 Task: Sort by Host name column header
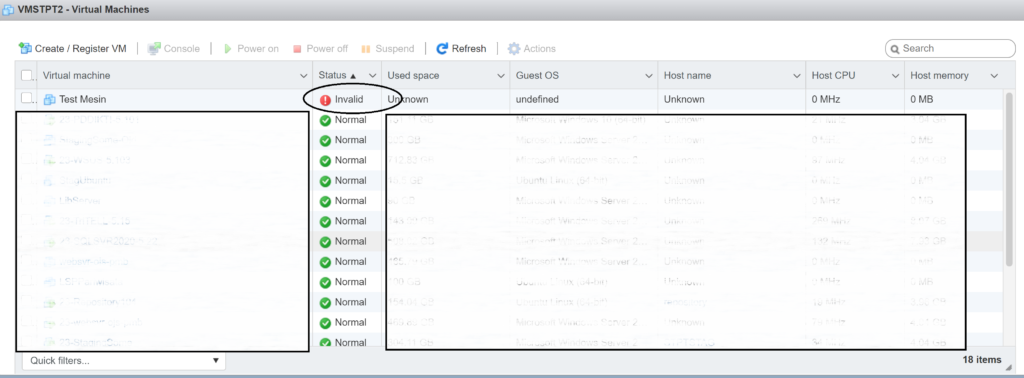pos(687,76)
